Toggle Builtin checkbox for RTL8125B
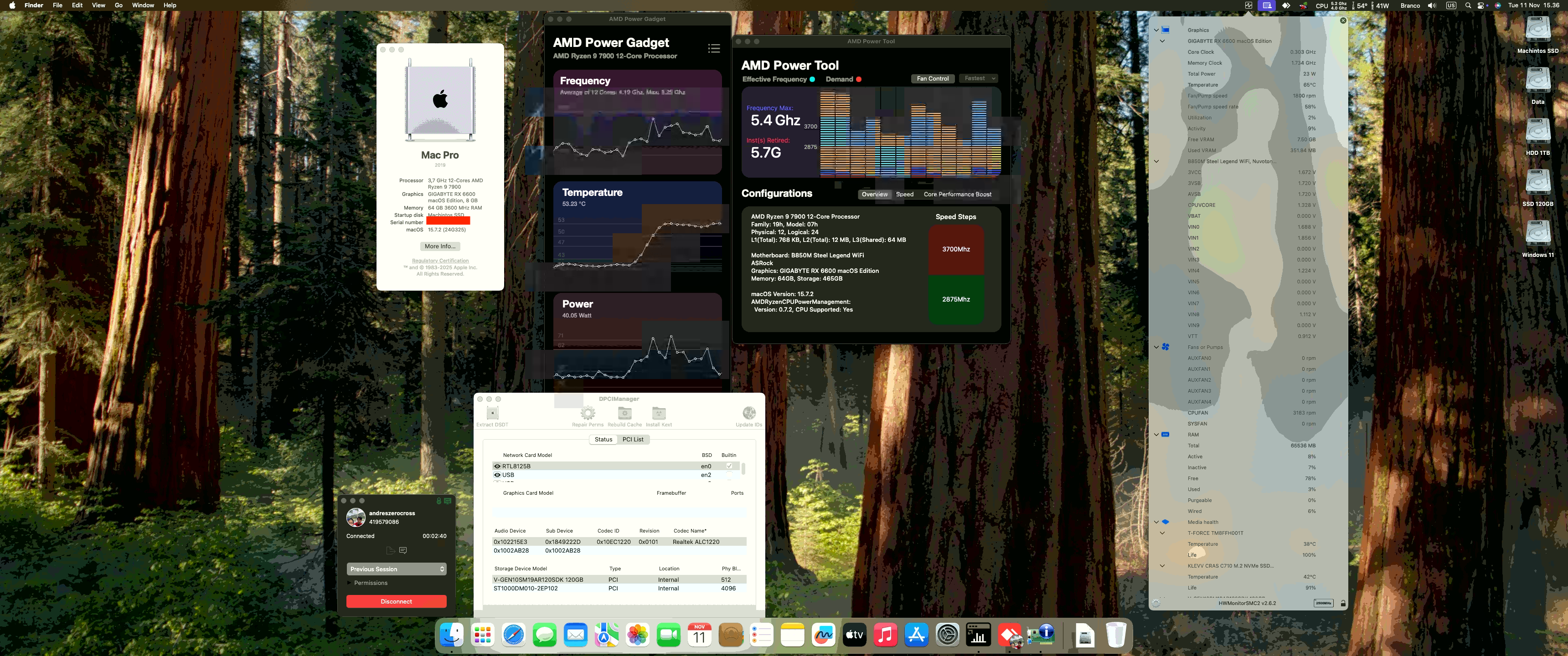The width and height of the screenshot is (1568, 656). coord(728,466)
